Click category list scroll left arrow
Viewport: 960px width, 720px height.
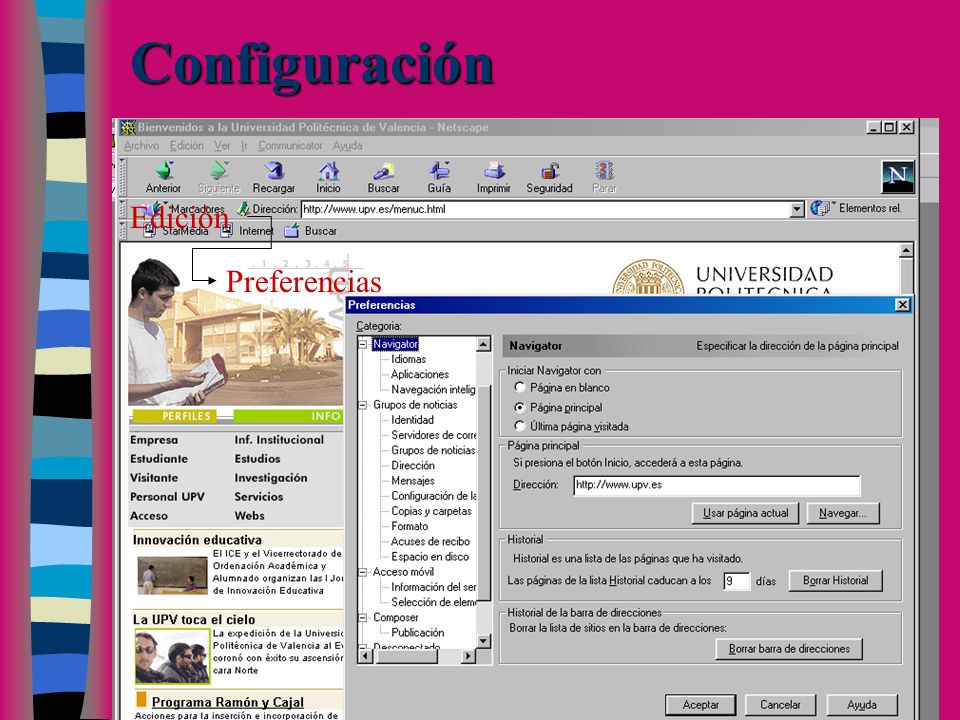(365, 656)
